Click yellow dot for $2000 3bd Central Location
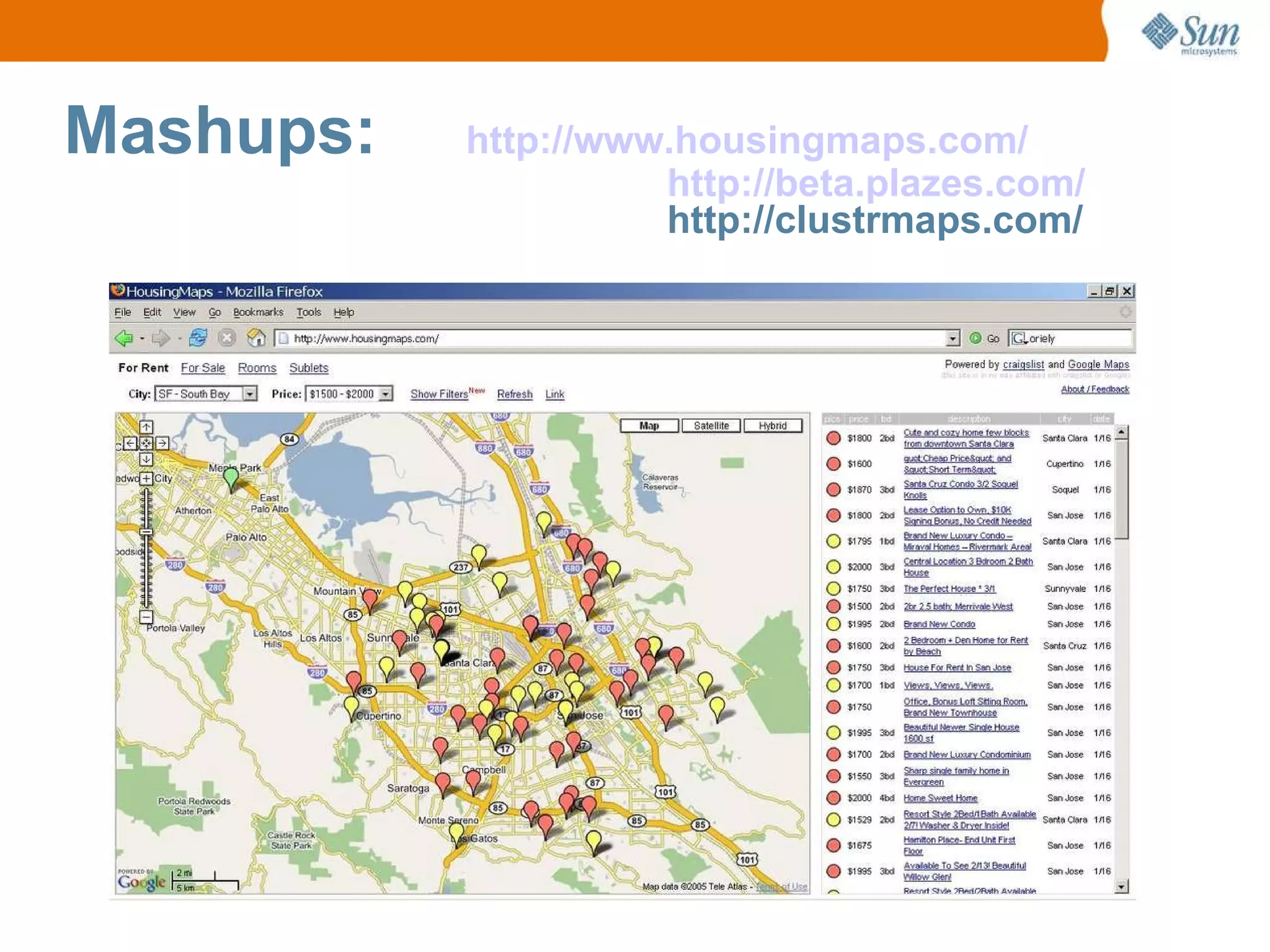Image resolution: width=1270 pixels, height=952 pixels. coord(833,566)
